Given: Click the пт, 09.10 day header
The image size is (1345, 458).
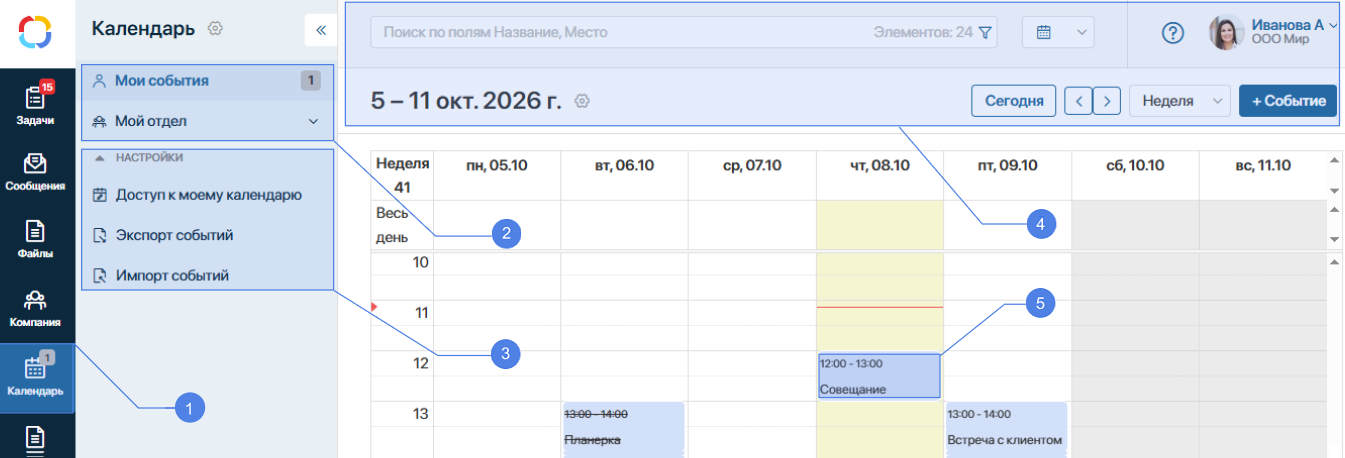Looking at the screenshot, I should pyautogui.click(x=1007, y=165).
